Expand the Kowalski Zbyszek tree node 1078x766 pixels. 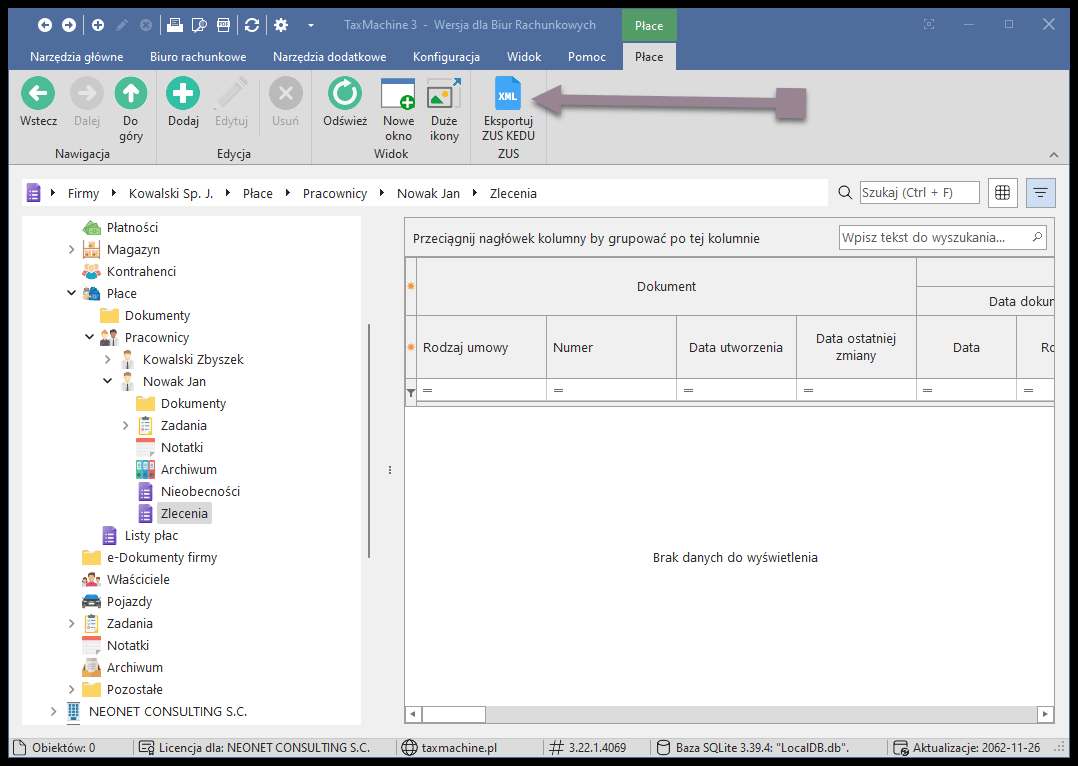[108, 360]
